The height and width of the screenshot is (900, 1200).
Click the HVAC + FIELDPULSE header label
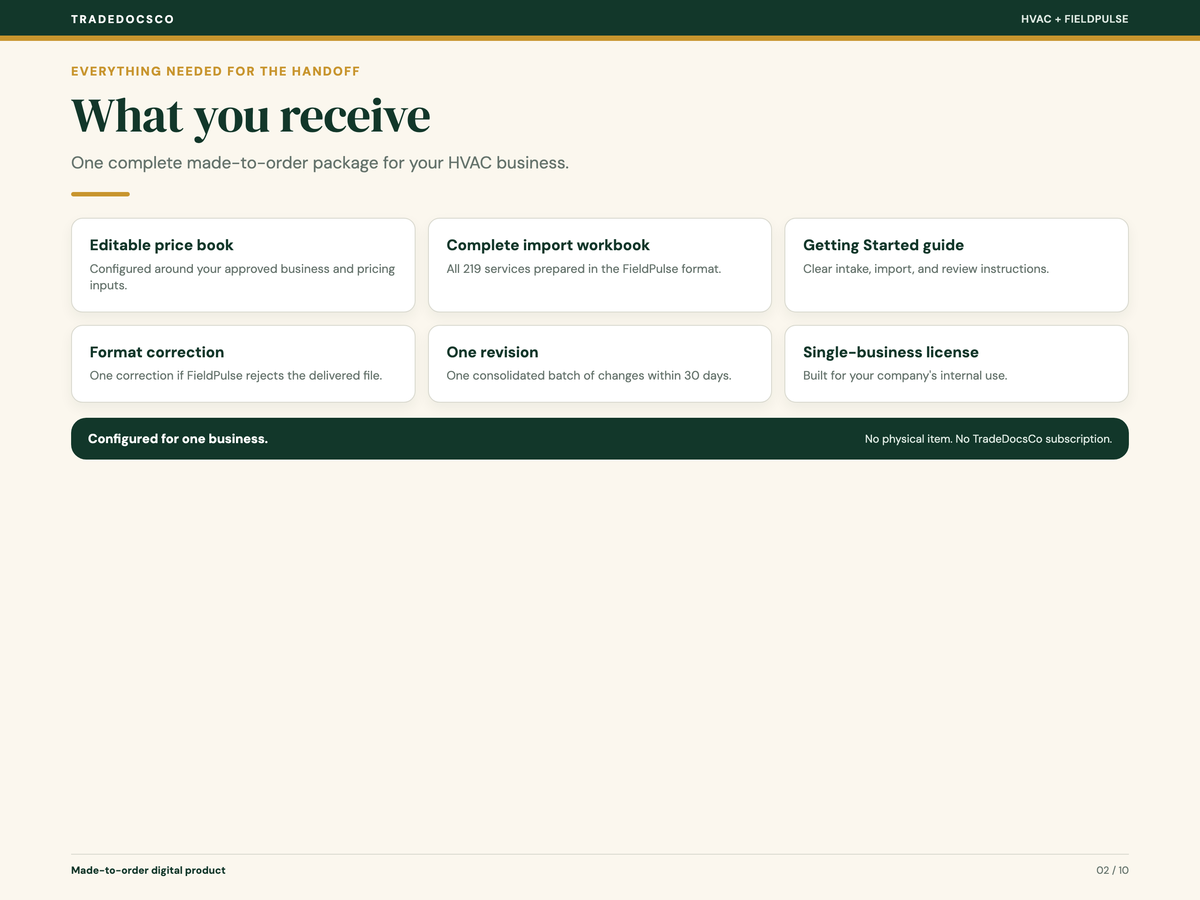[x=1075, y=19]
